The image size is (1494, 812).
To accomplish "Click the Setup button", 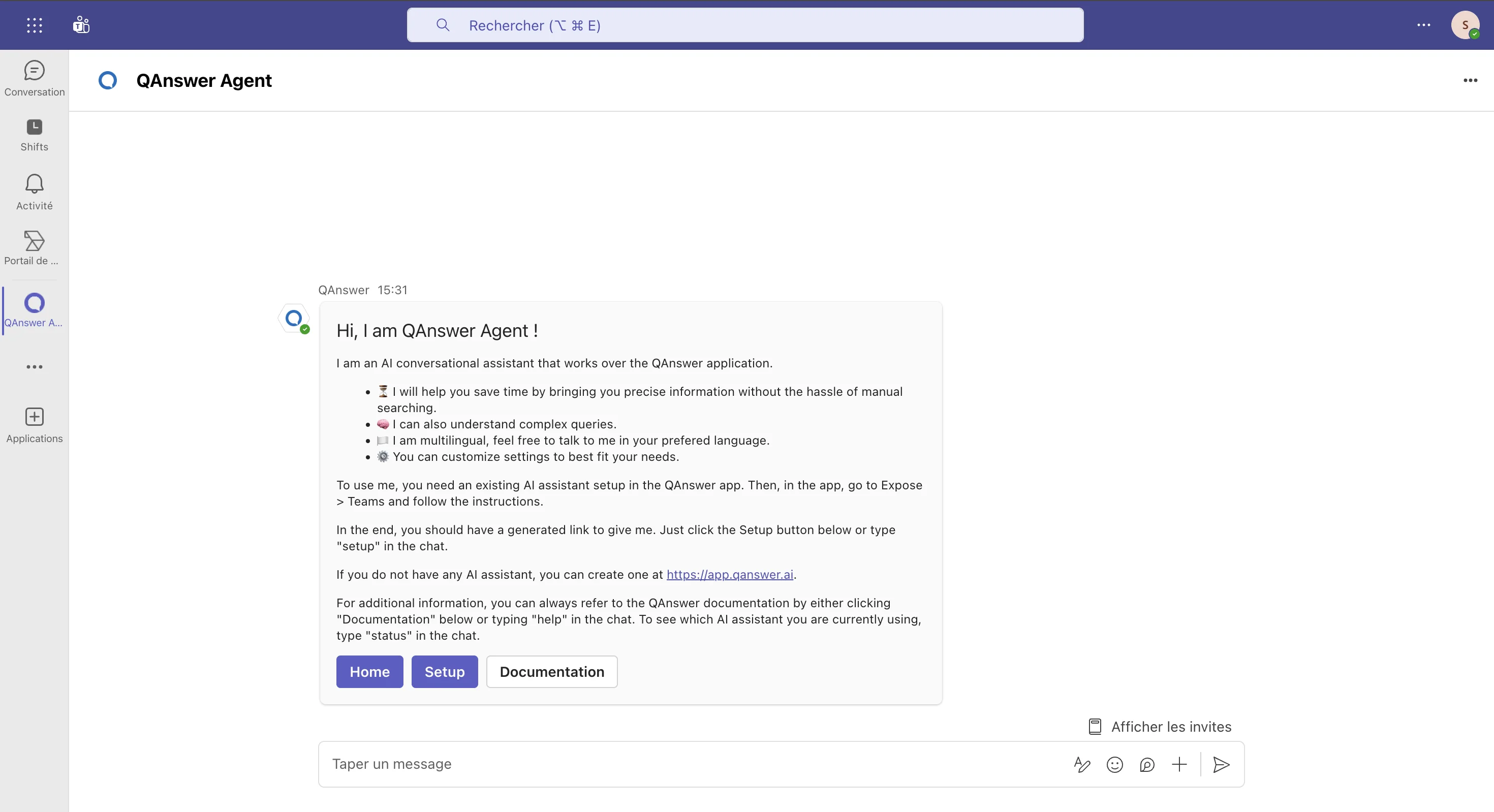I will [x=445, y=672].
